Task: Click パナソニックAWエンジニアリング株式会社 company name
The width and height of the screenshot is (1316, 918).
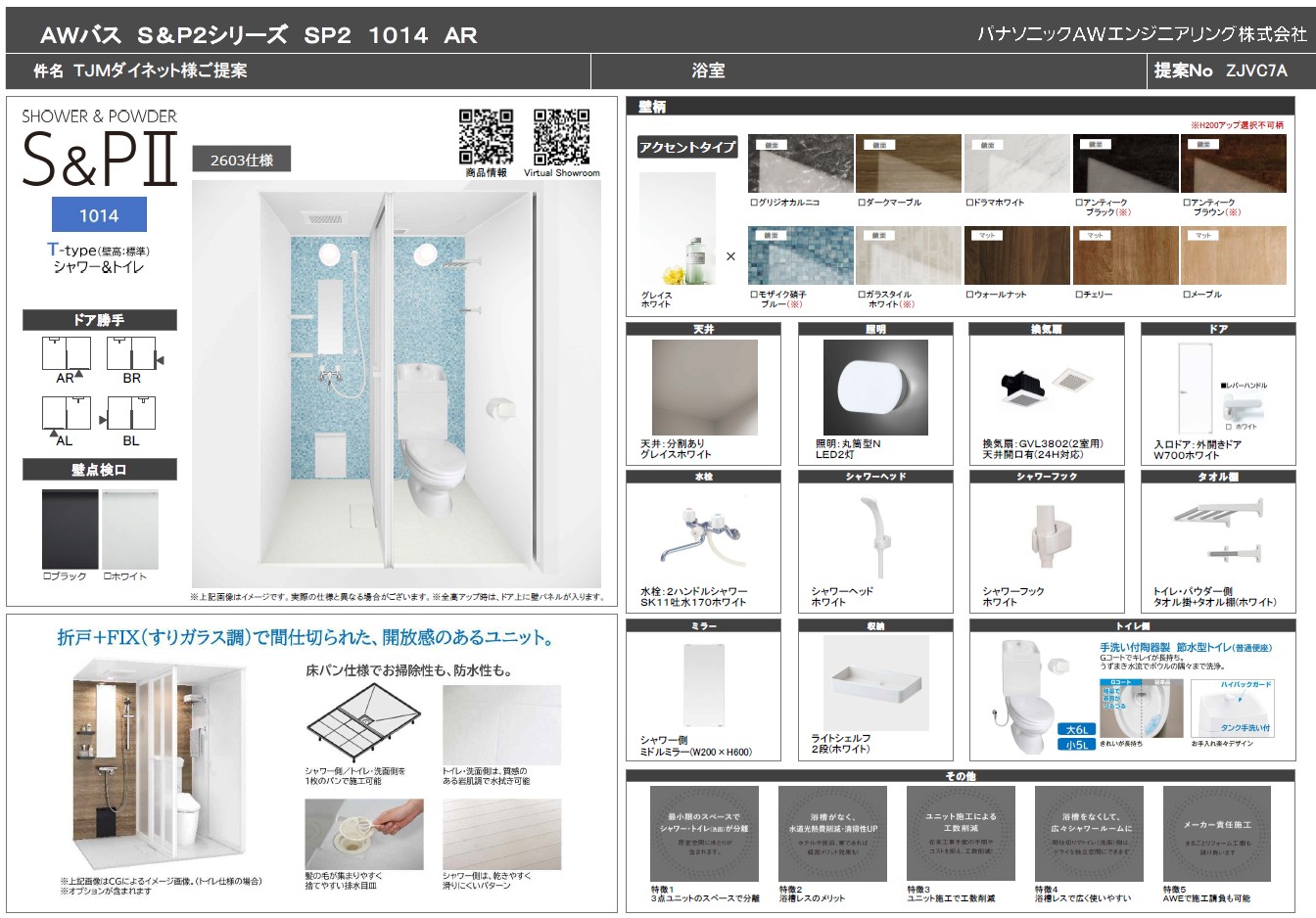Action: click(x=1142, y=34)
